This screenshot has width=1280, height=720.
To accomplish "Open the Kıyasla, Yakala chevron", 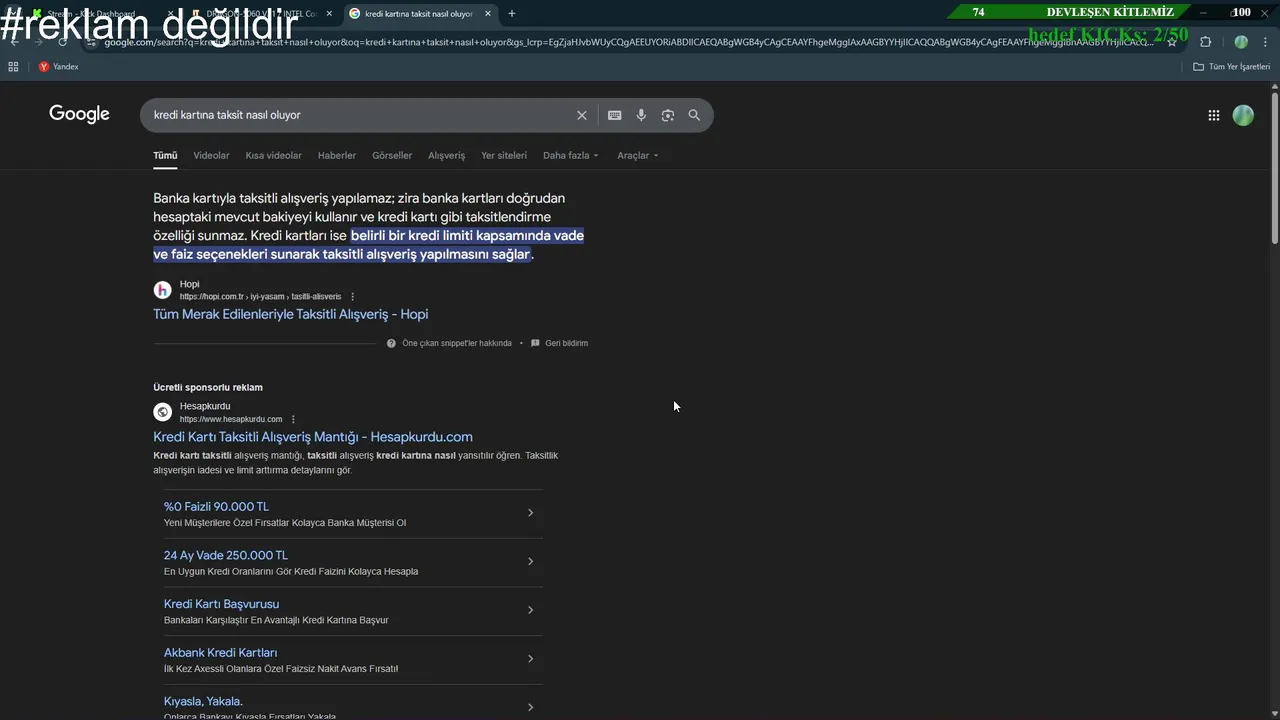I will (530, 707).
